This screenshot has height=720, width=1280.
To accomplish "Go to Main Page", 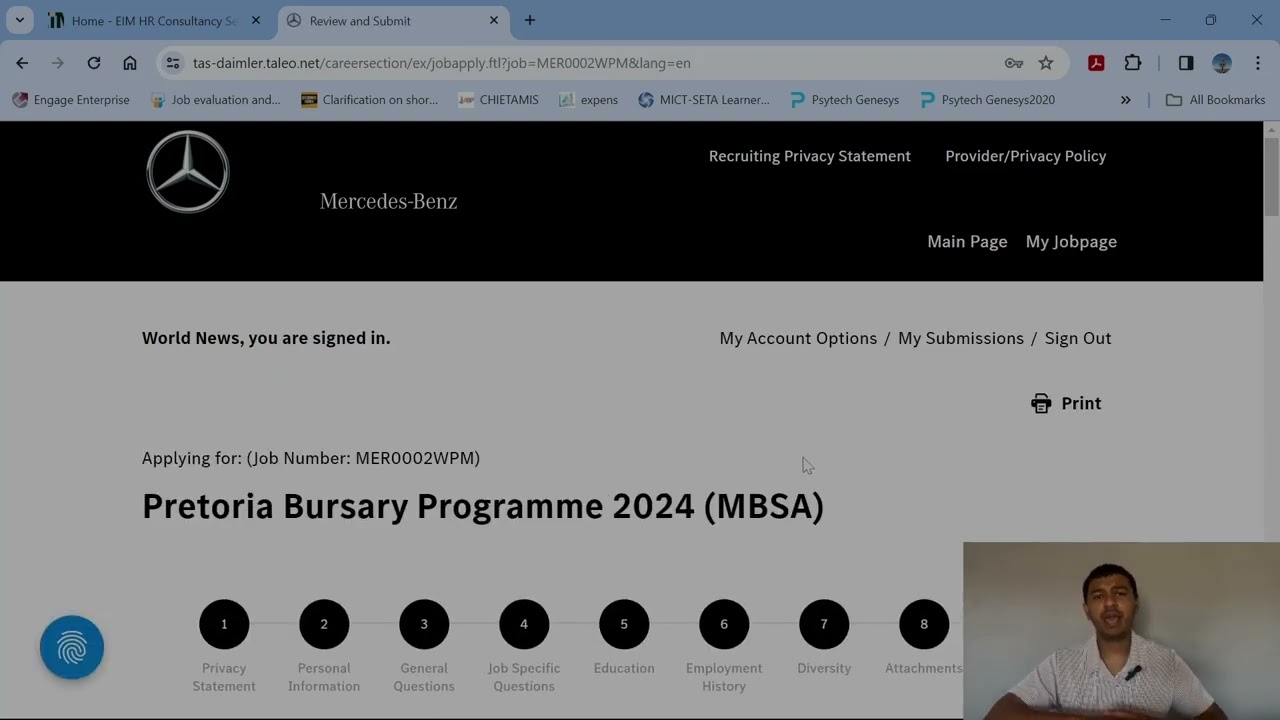I will (967, 242).
